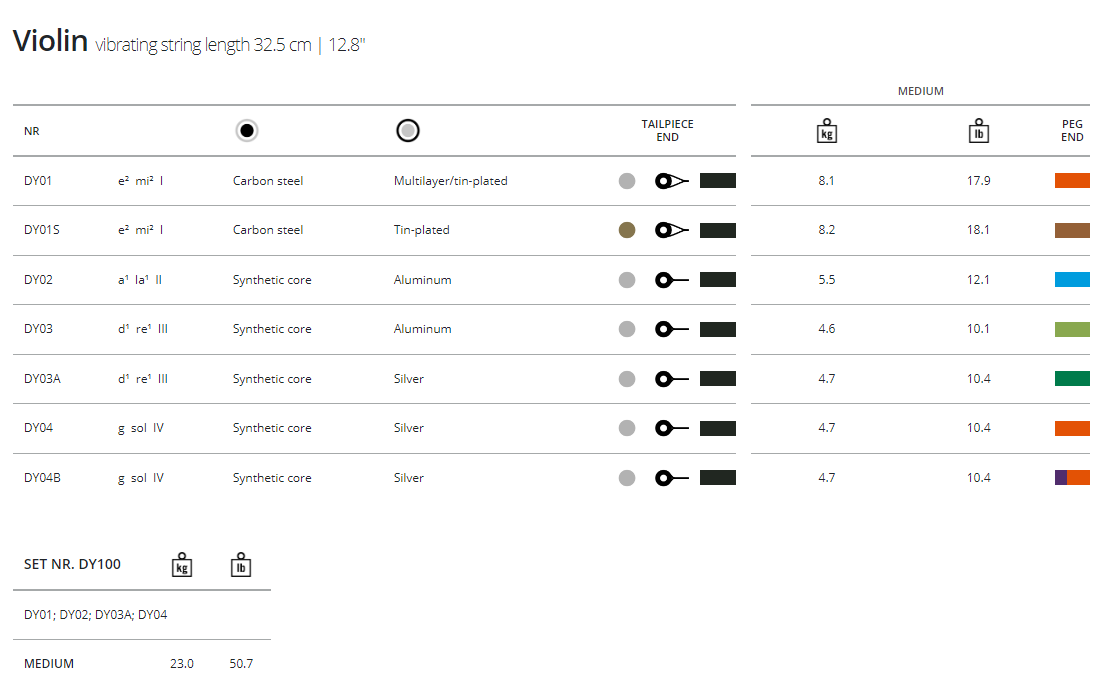Click the purple-orange peg swatch for DY04B
Viewport: 1104px width, 694px height.
click(x=1072, y=478)
